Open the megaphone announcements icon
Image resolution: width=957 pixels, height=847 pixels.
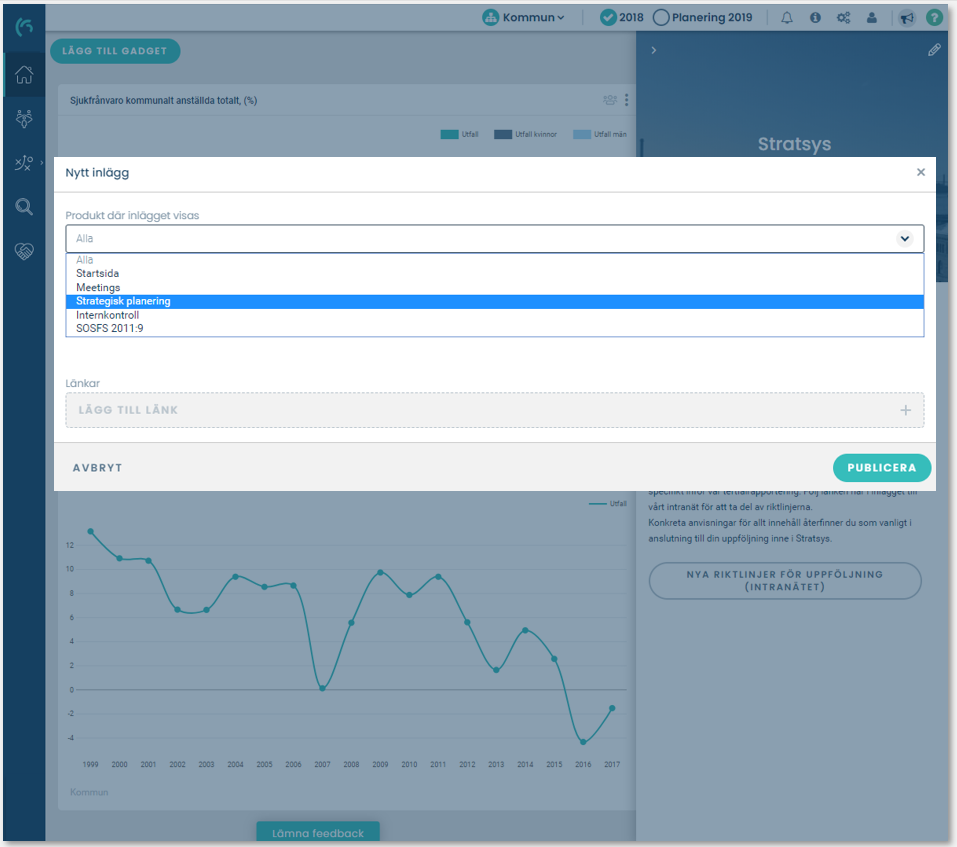coord(907,18)
